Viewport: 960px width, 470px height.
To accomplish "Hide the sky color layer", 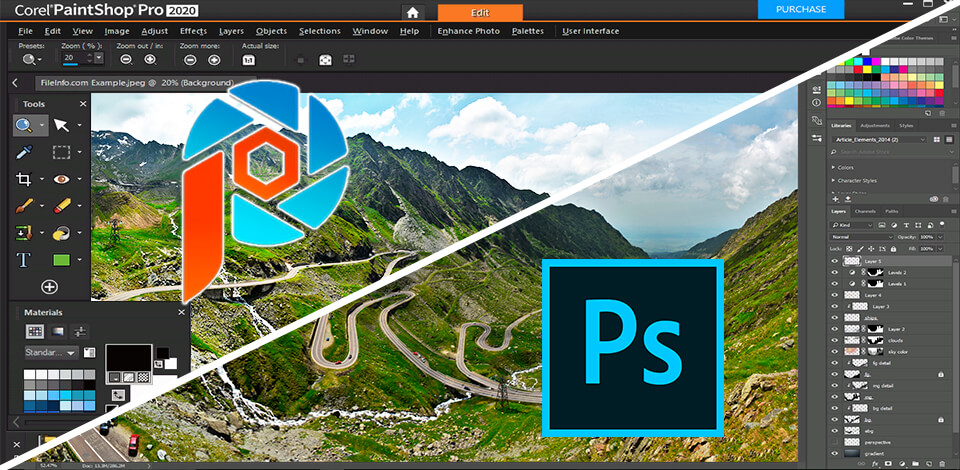I will tap(834, 352).
